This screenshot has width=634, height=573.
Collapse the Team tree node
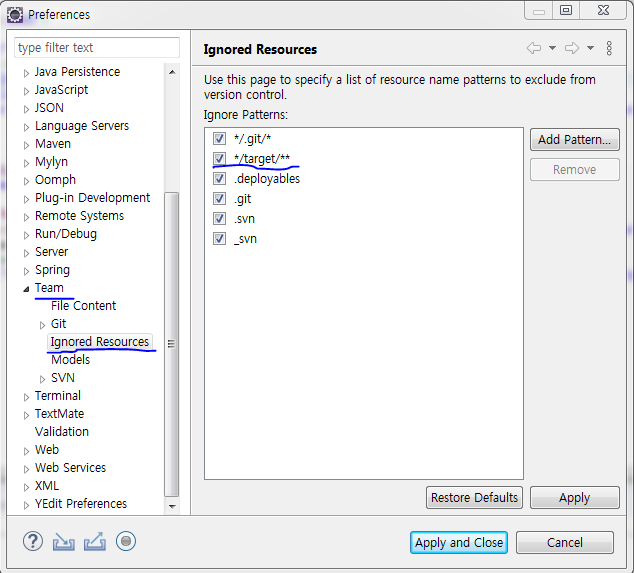[x=26, y=289]
